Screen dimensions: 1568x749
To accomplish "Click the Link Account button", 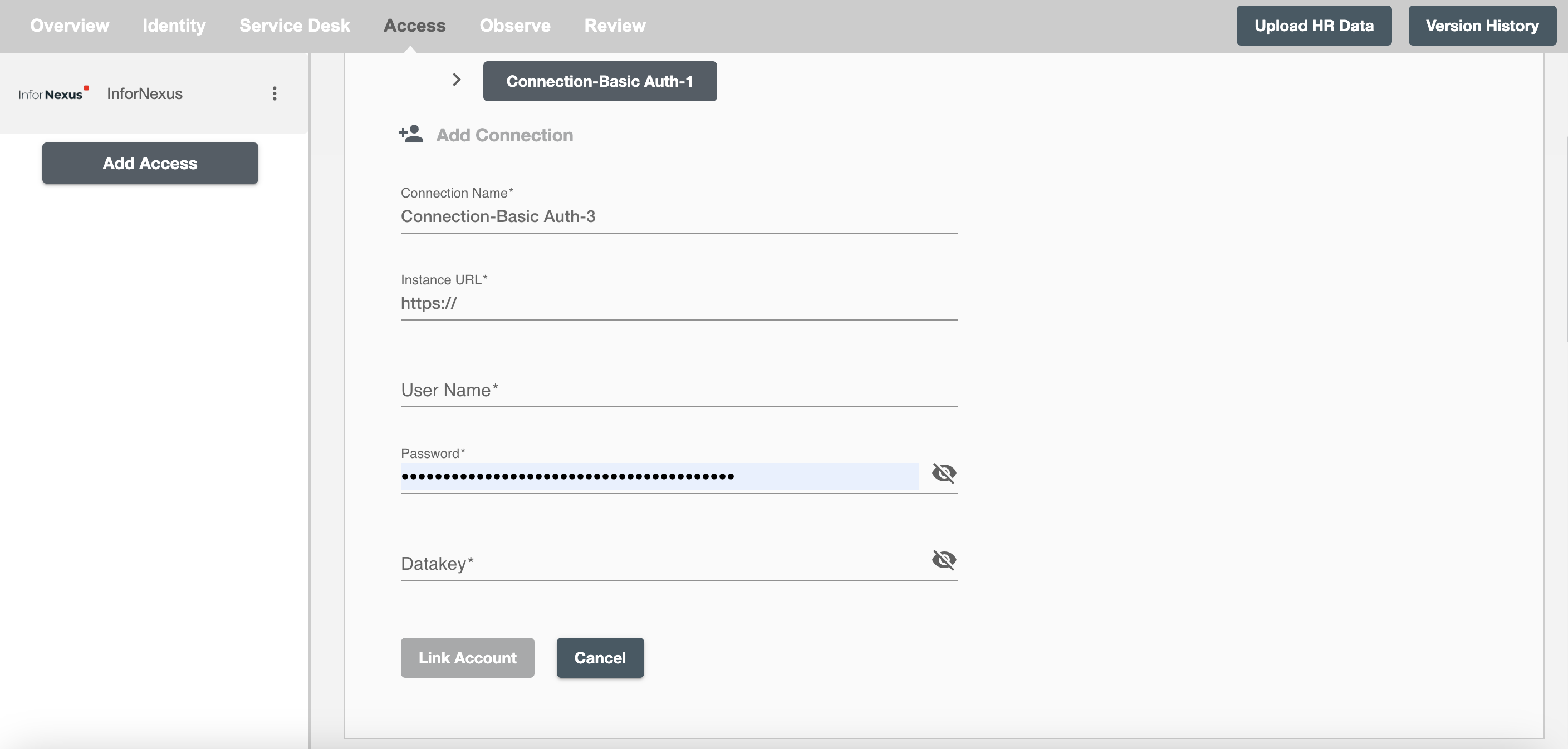I will point(468,657).
